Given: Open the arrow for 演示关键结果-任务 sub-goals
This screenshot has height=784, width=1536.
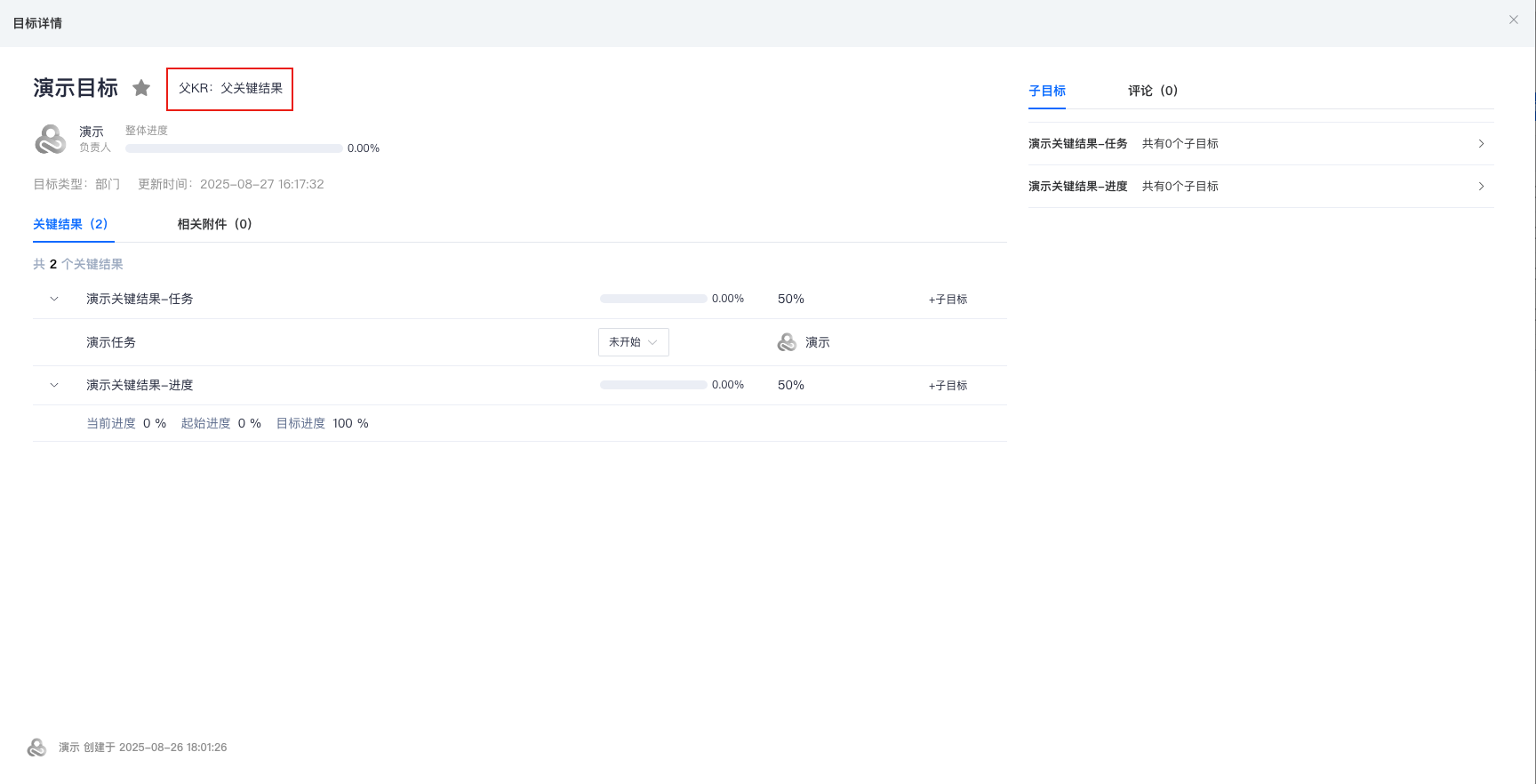Looking at the screenshot, I should point(1481,144).
